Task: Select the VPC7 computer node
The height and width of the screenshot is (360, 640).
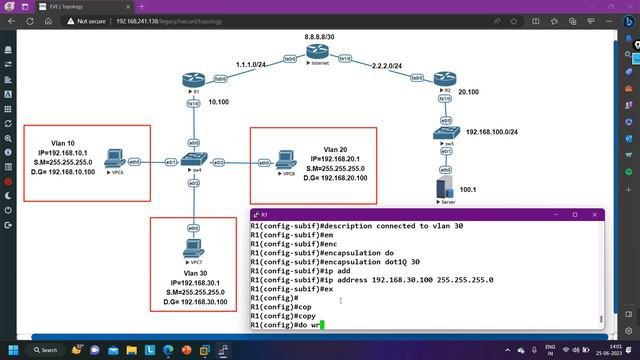Action: point(193,248)
